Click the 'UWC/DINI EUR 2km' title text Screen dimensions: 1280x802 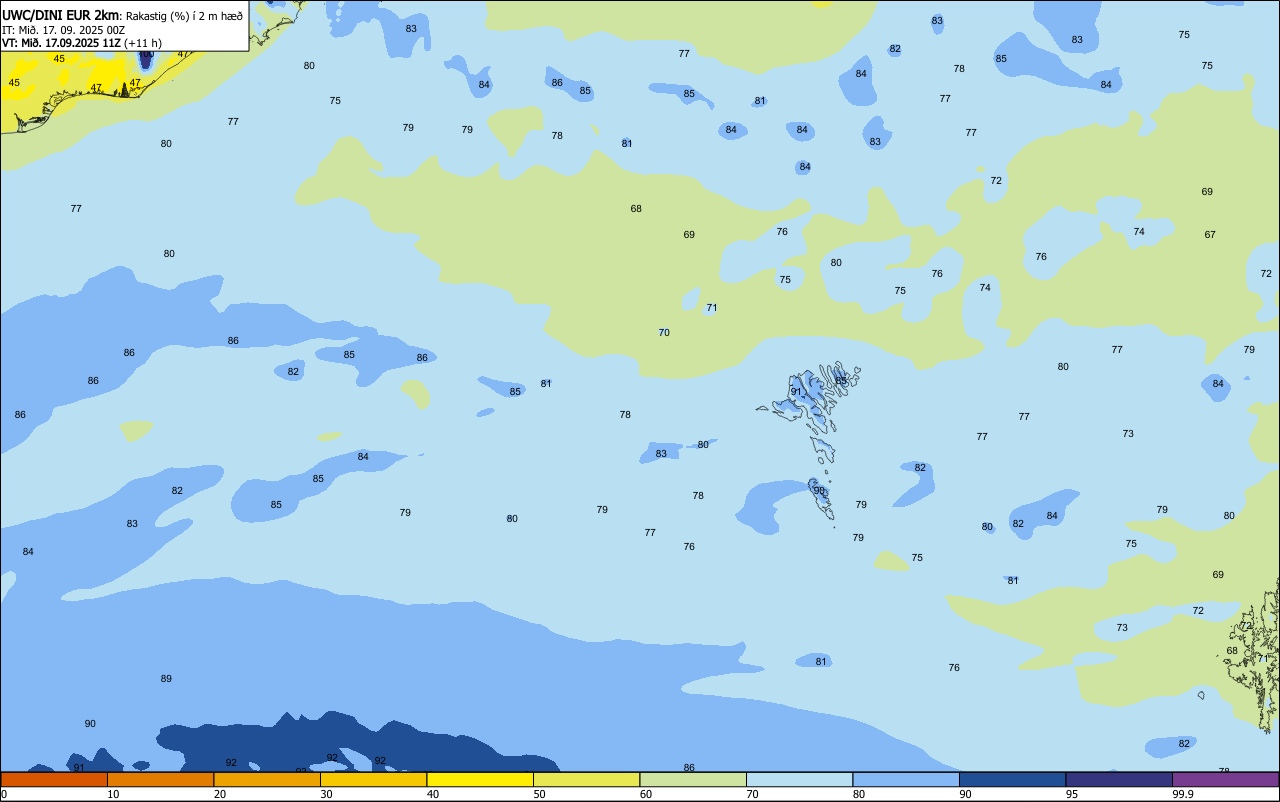[61, 15]
